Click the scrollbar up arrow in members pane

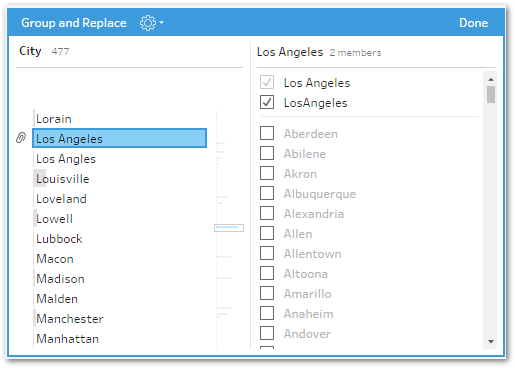coord(491,79)
